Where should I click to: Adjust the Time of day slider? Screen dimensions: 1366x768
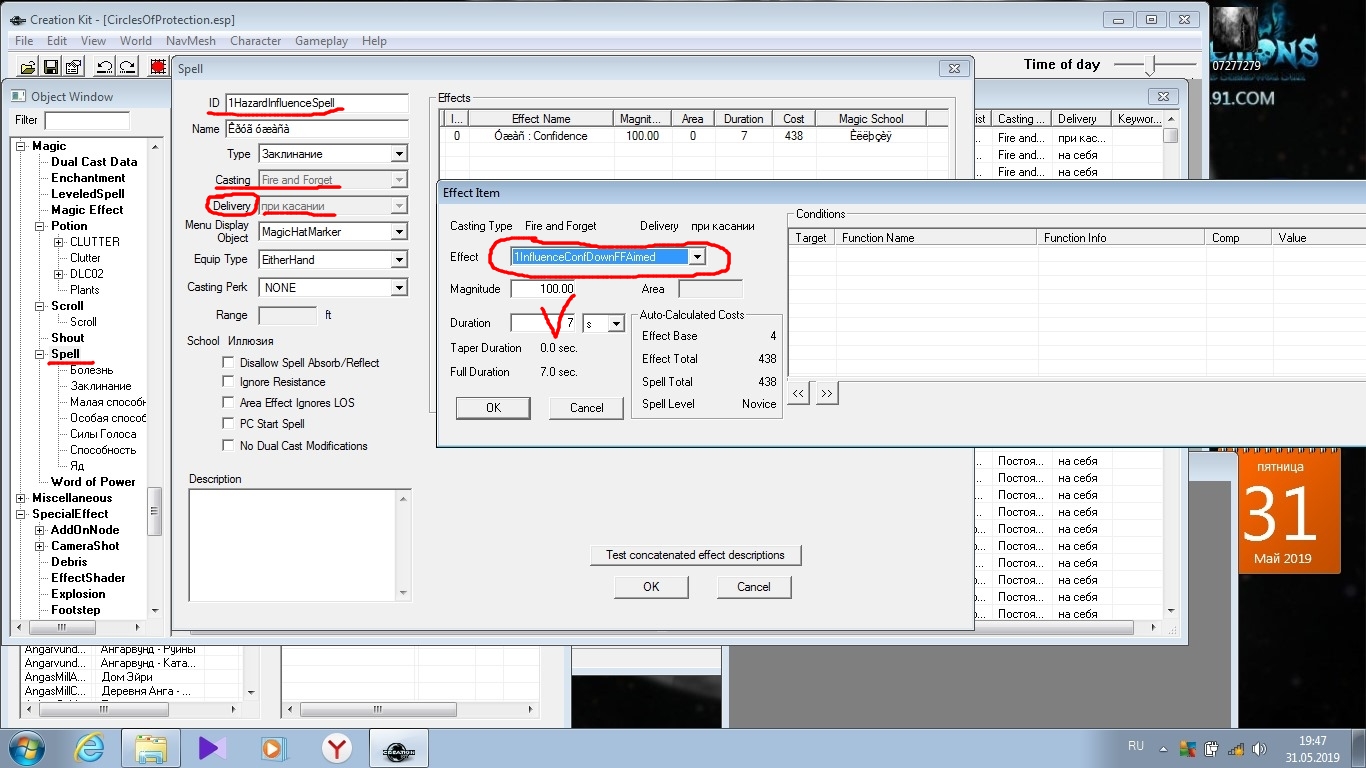point(1152,65)
